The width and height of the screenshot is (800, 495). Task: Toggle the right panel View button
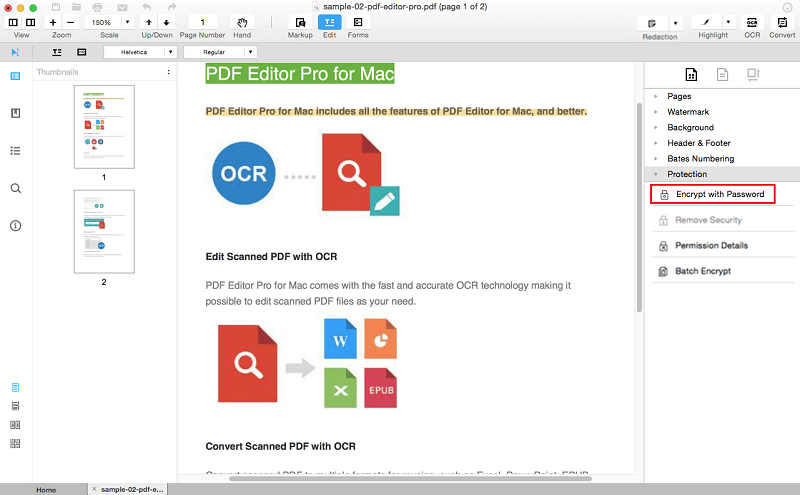[x=31, y=22]
